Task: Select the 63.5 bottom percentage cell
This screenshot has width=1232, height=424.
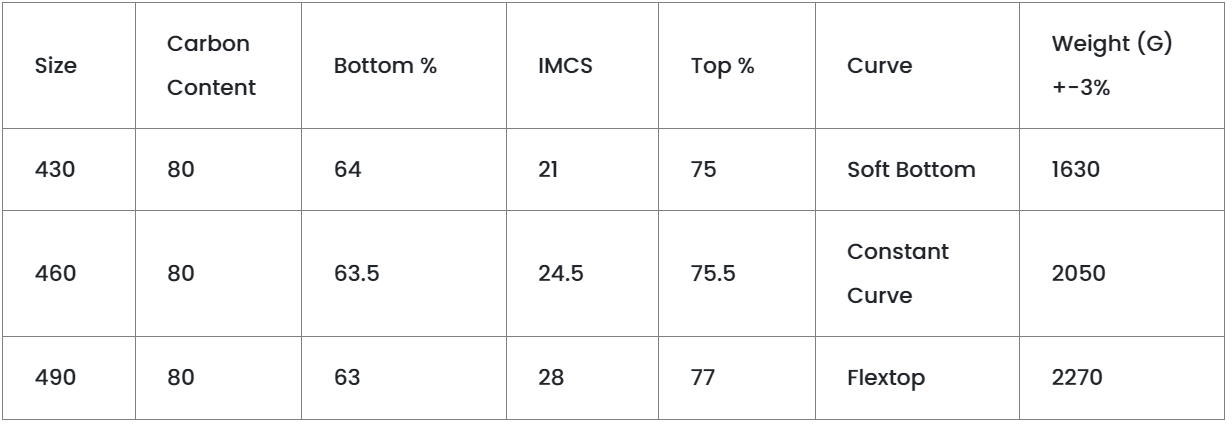Action: pyautogui.click(x=357, y=274)
